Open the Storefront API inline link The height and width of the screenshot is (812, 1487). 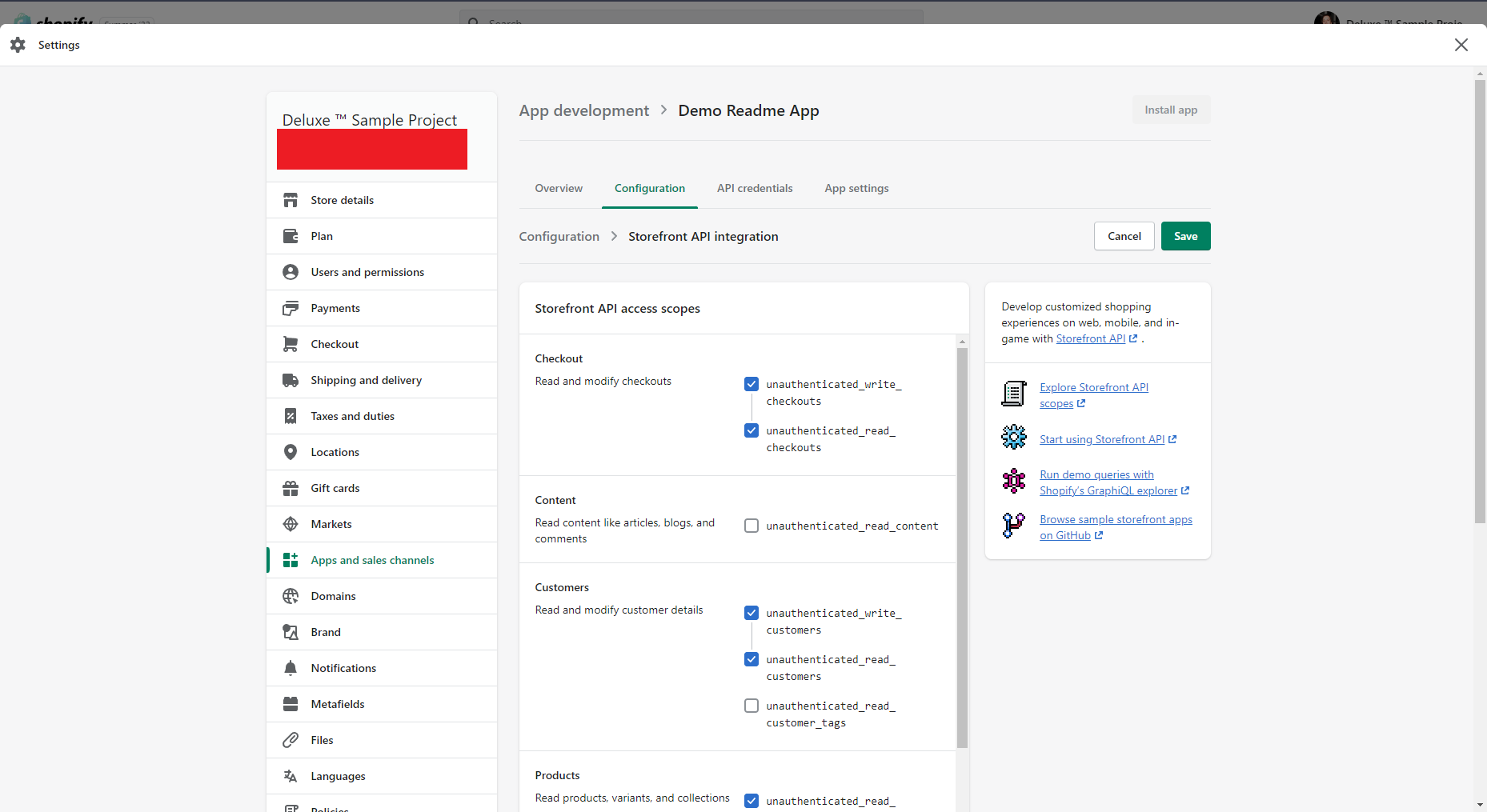coord(1096,338)
